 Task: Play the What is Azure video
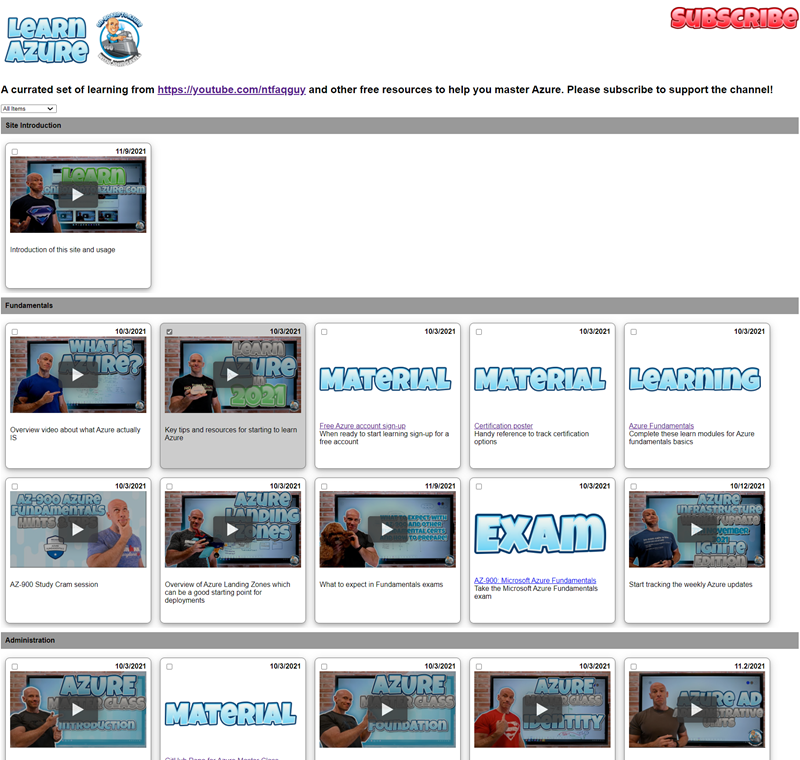pyautogui.click(x=78, y=375)
